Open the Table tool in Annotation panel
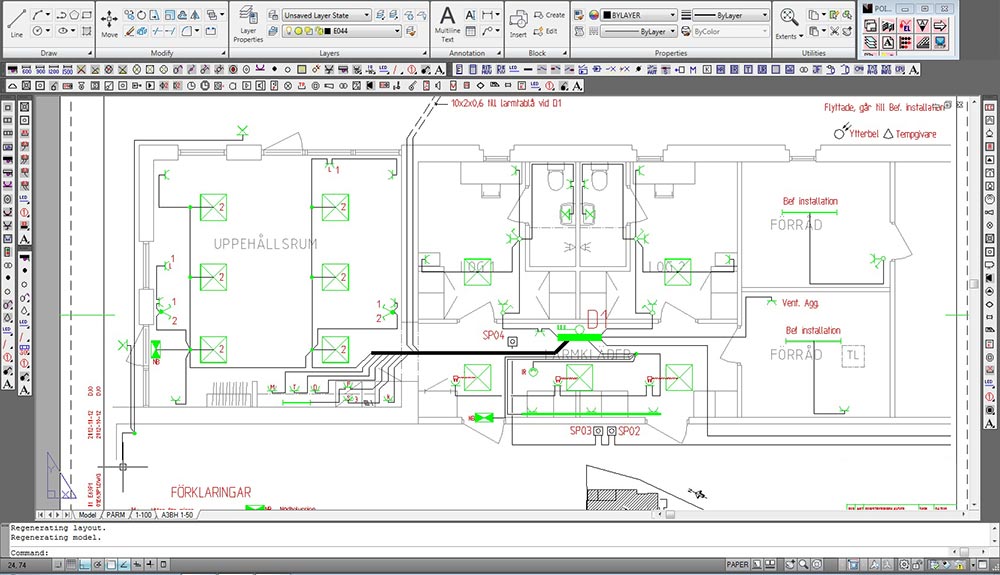The width and height of the screenshot is (1000, 575). click(x=471, y=31)
